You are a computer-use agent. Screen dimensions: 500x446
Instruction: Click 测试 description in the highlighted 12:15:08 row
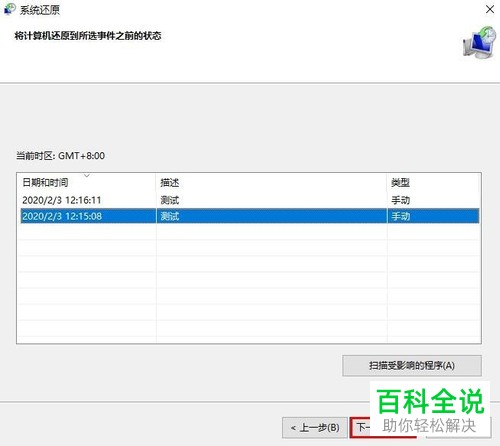coord(170,216)
